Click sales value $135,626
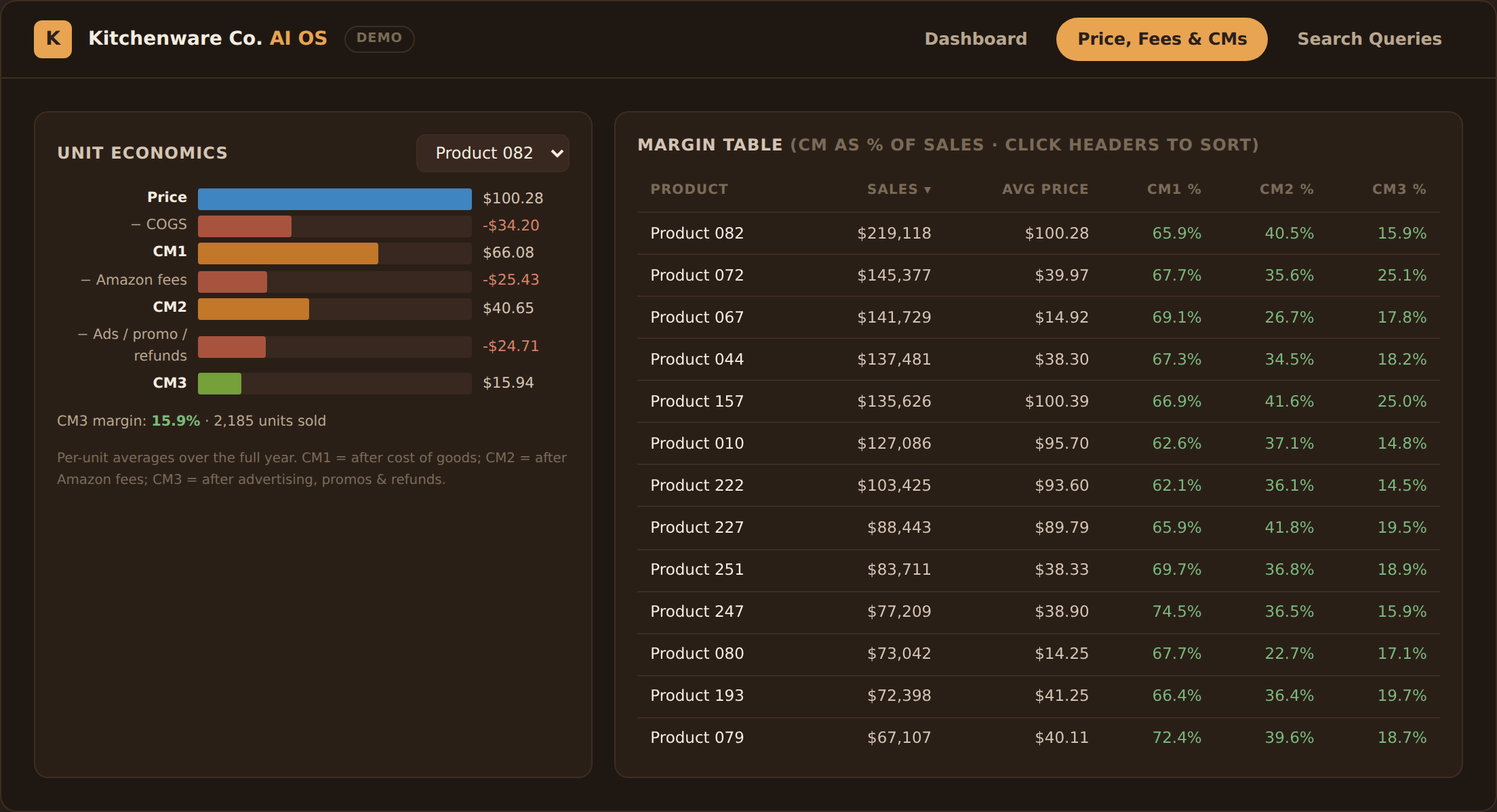The image size is (1497, 812). 894,401
